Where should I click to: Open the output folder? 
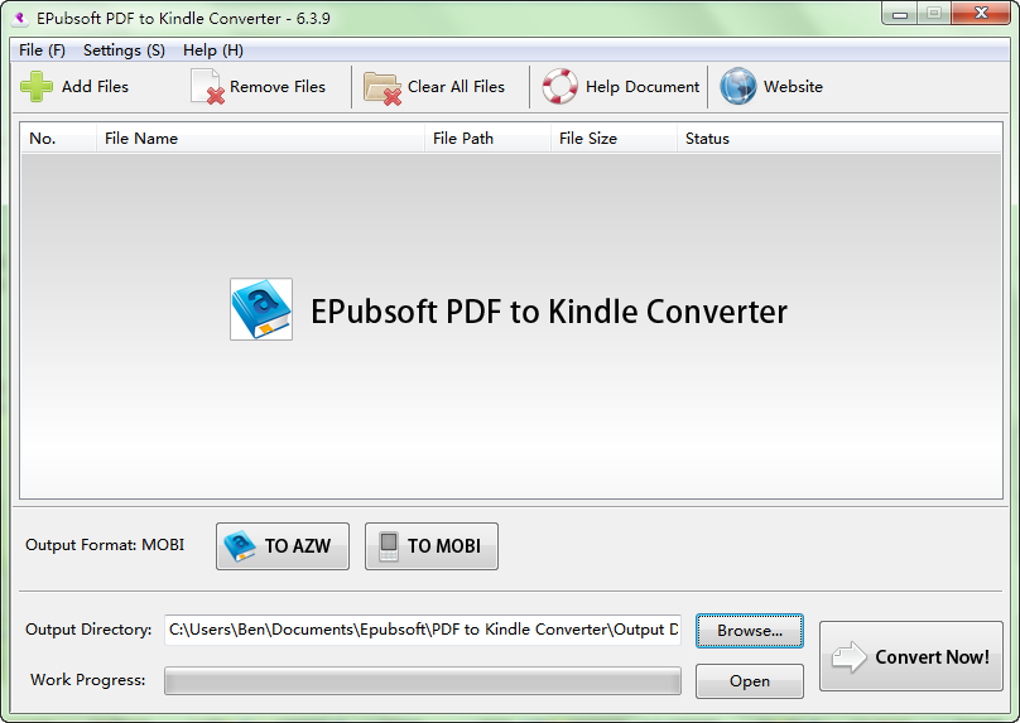[x=749, y=681]
